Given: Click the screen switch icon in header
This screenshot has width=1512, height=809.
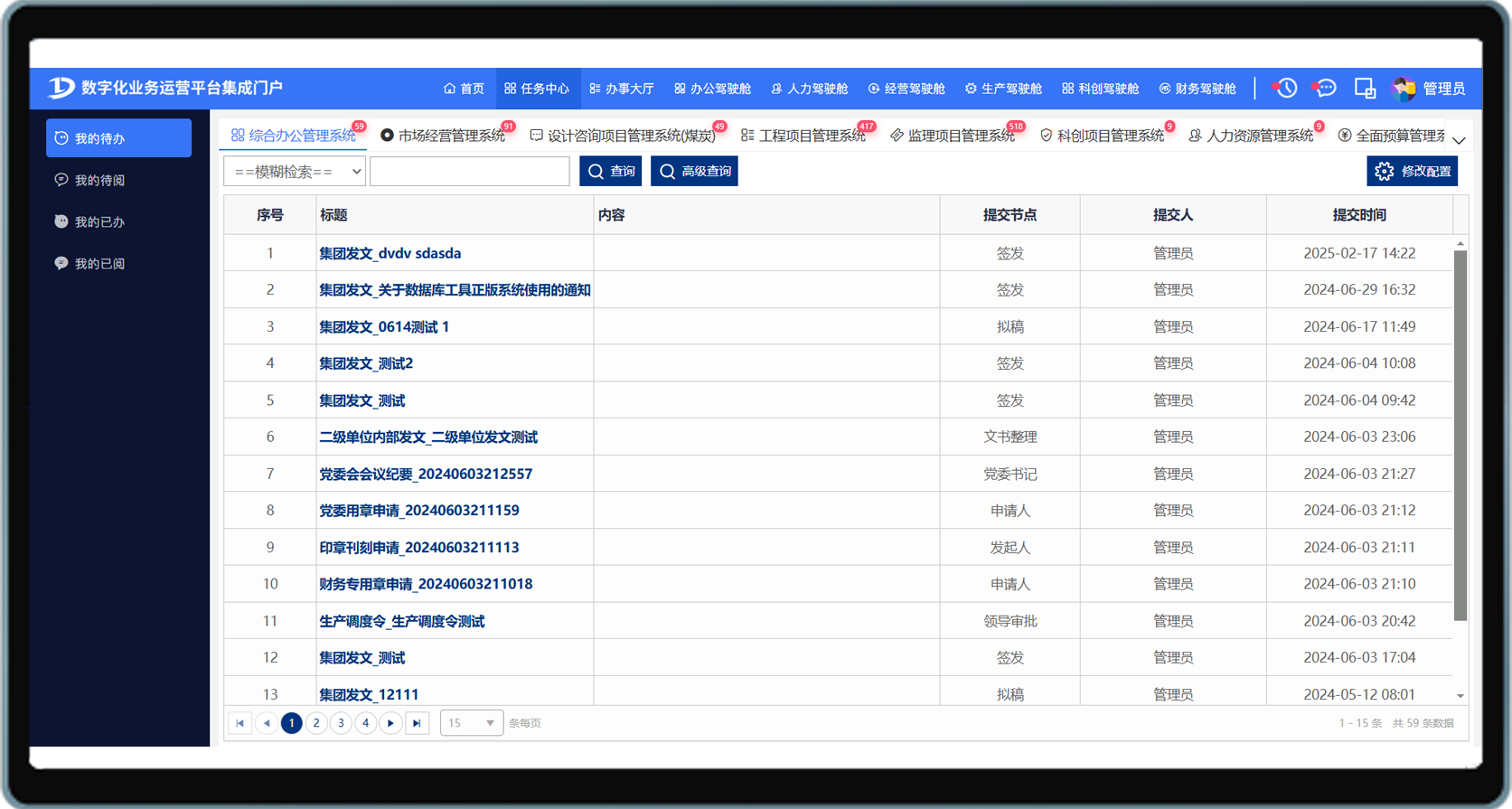Looking at the screenshot, I should tap(1365, 88).
